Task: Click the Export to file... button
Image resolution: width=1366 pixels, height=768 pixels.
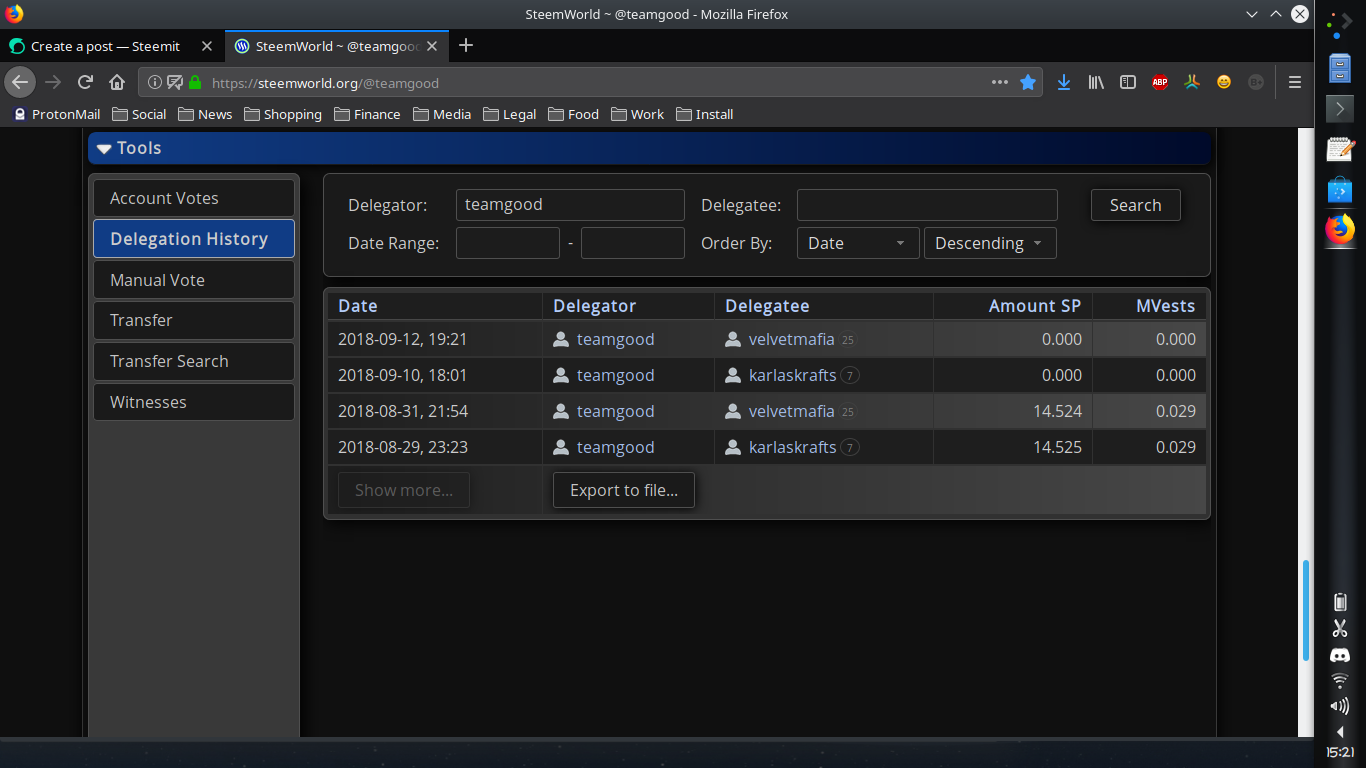Action: pyautogui.click(x=624, y=490)
